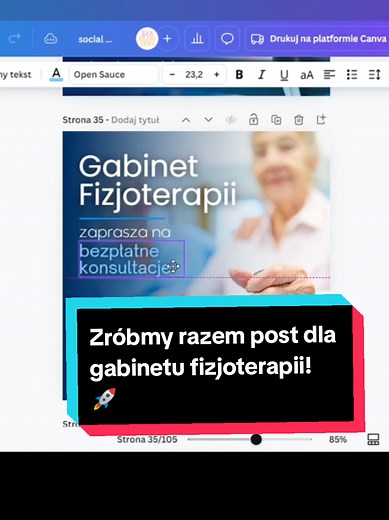Select the bezpłatne konsultacje text box
Viewport: 389px width, 520px height.
pyautogui.click(x=132, y=259)
